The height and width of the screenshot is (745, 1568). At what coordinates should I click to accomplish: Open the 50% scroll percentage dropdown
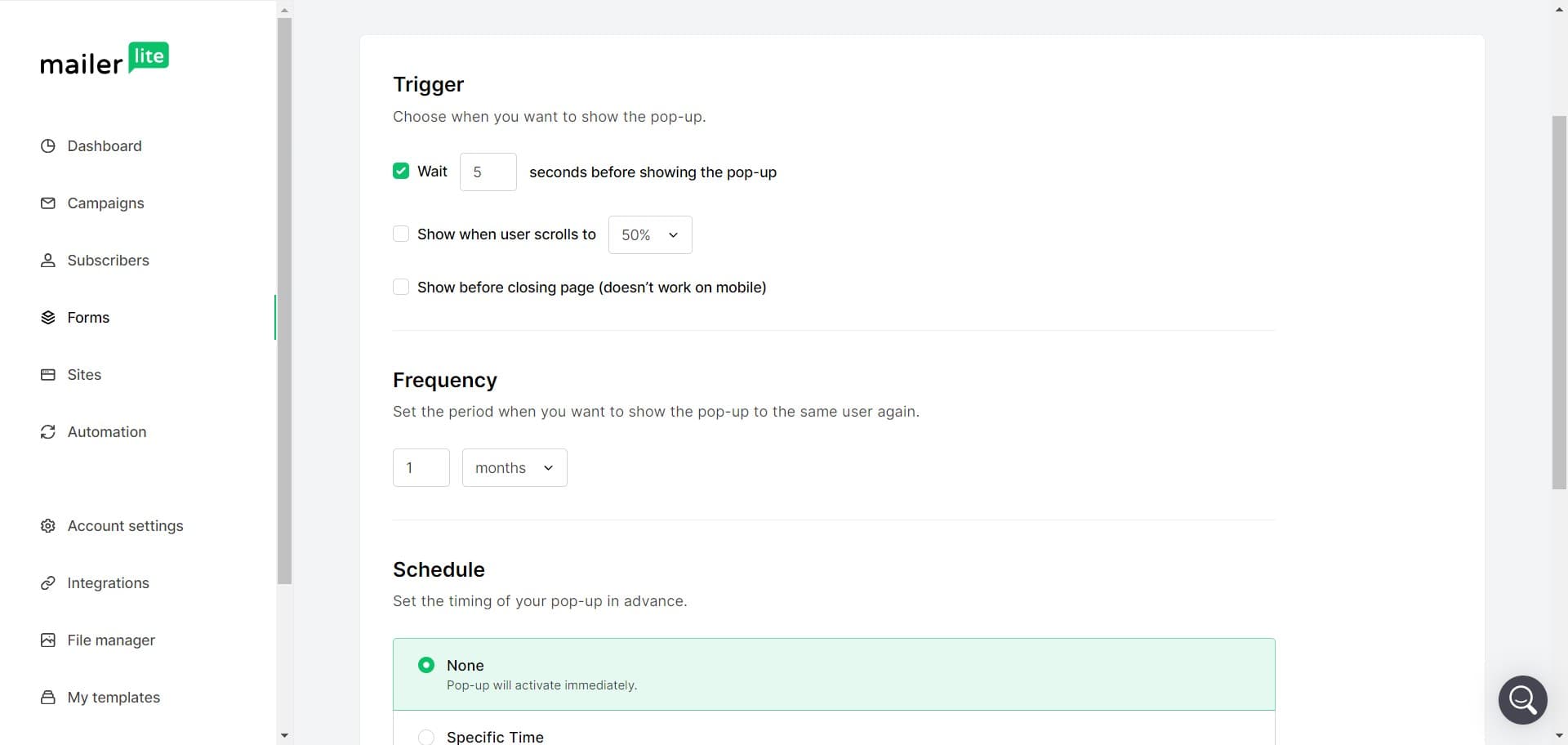pyautogui.click(x=650, y=235)
